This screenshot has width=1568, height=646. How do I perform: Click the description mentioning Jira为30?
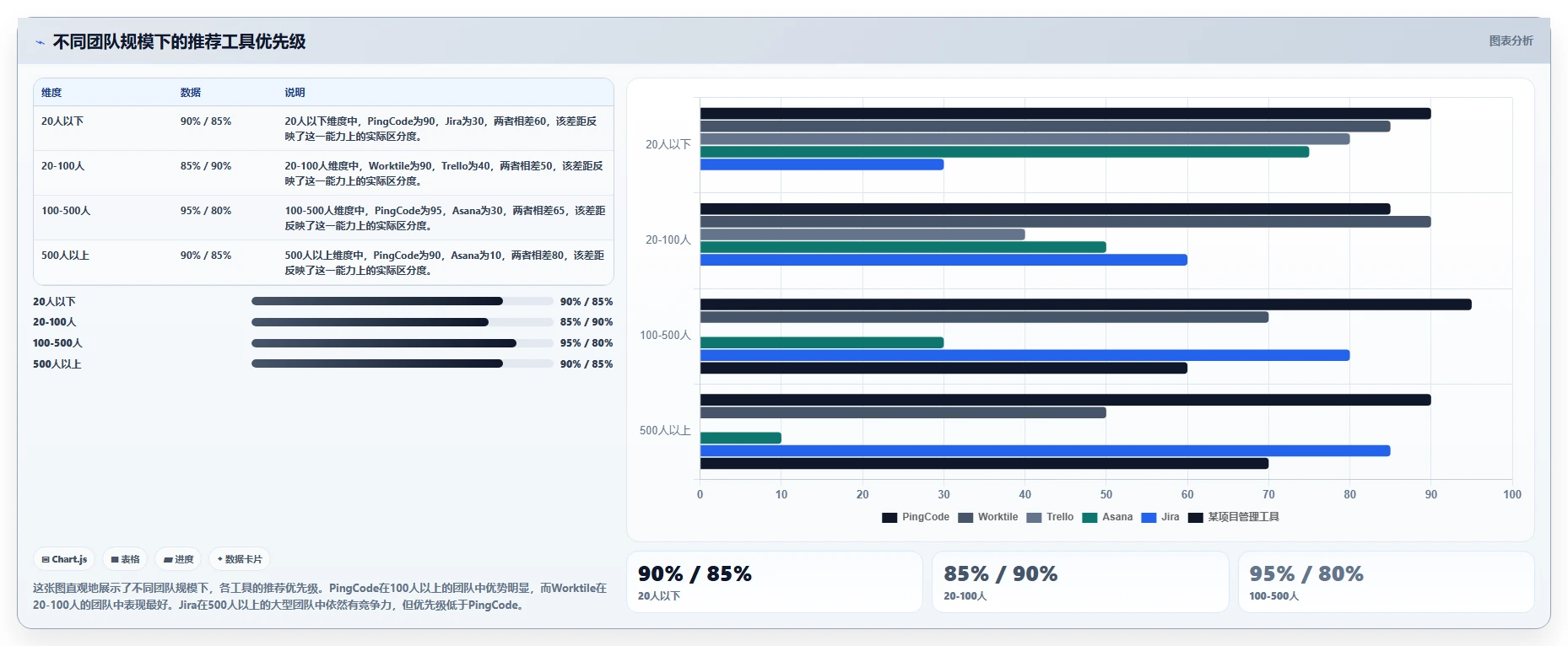[441, 129]
